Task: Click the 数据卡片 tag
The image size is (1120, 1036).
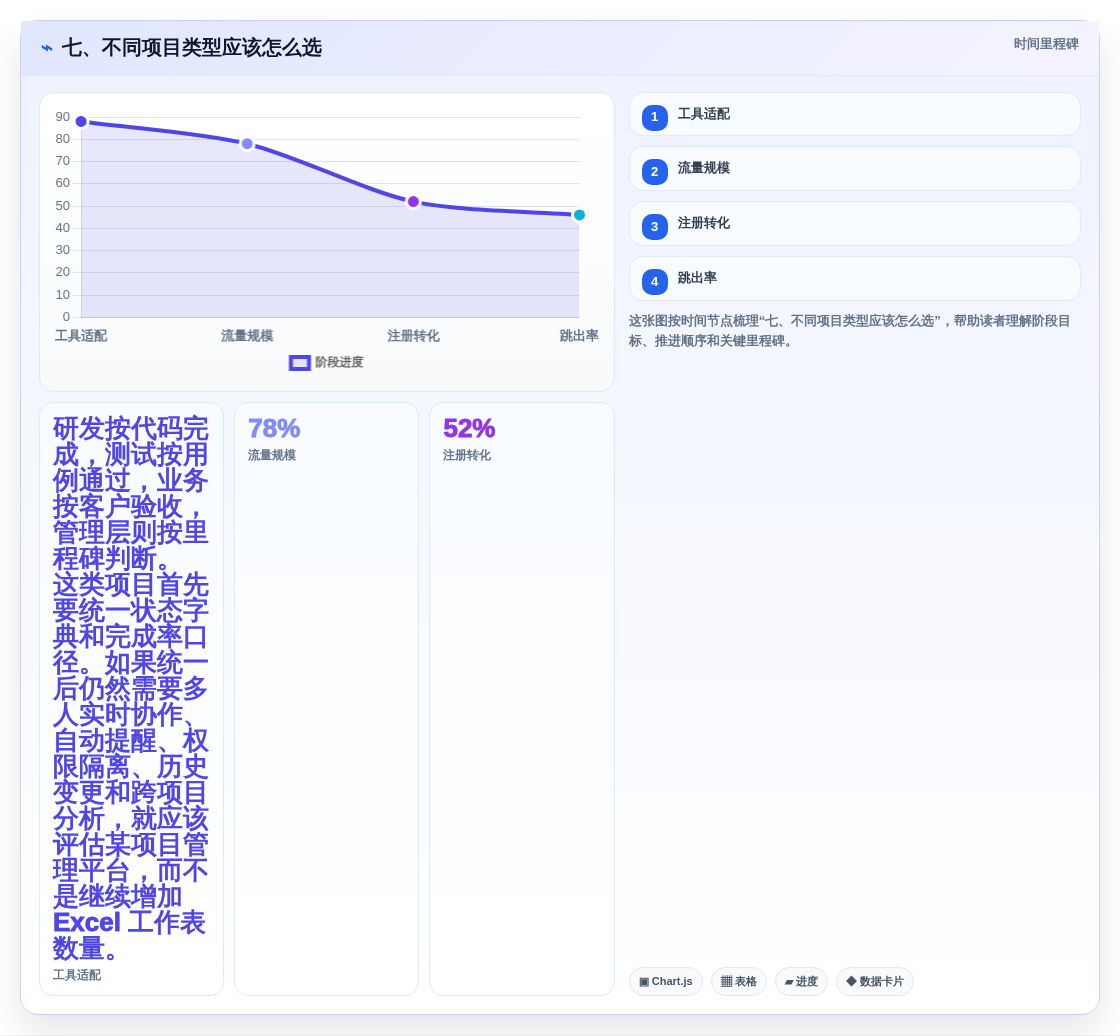Action: pos(875,982)
